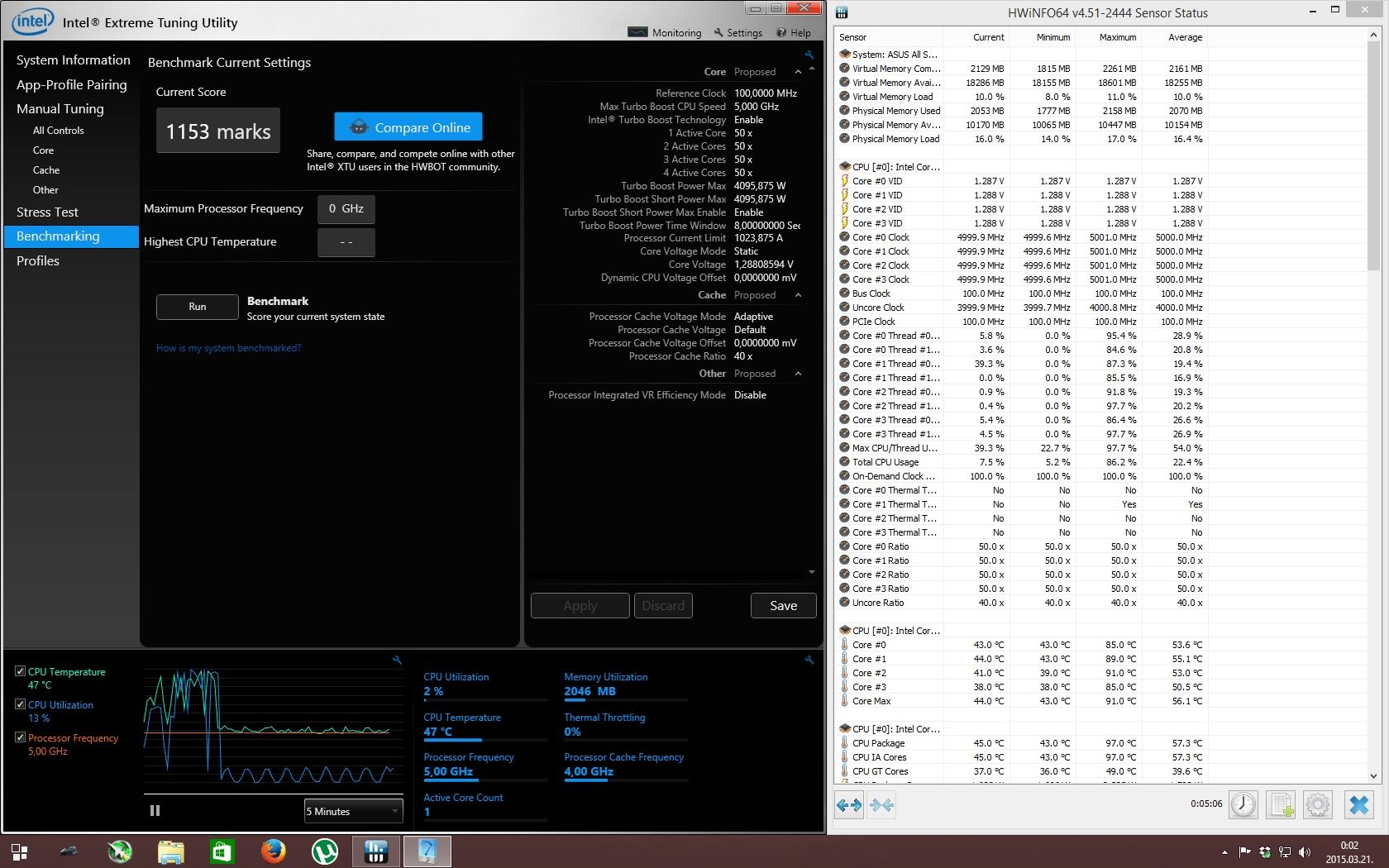This screenshot has width=1389, height=868.
Task: Open Profiles in the sidebar
Action: point(38,261)
